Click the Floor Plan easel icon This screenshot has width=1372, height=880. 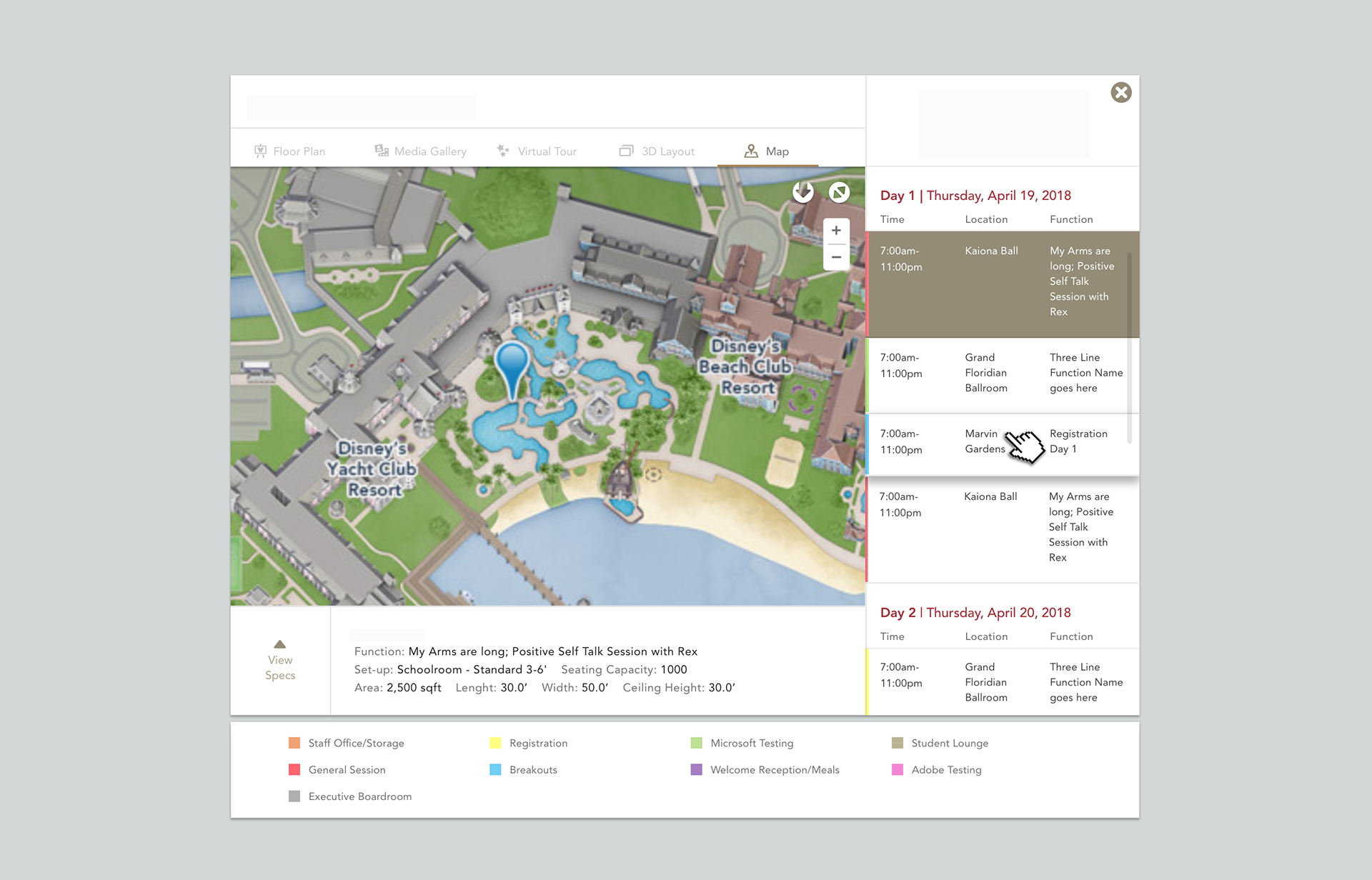coord(261,151)
